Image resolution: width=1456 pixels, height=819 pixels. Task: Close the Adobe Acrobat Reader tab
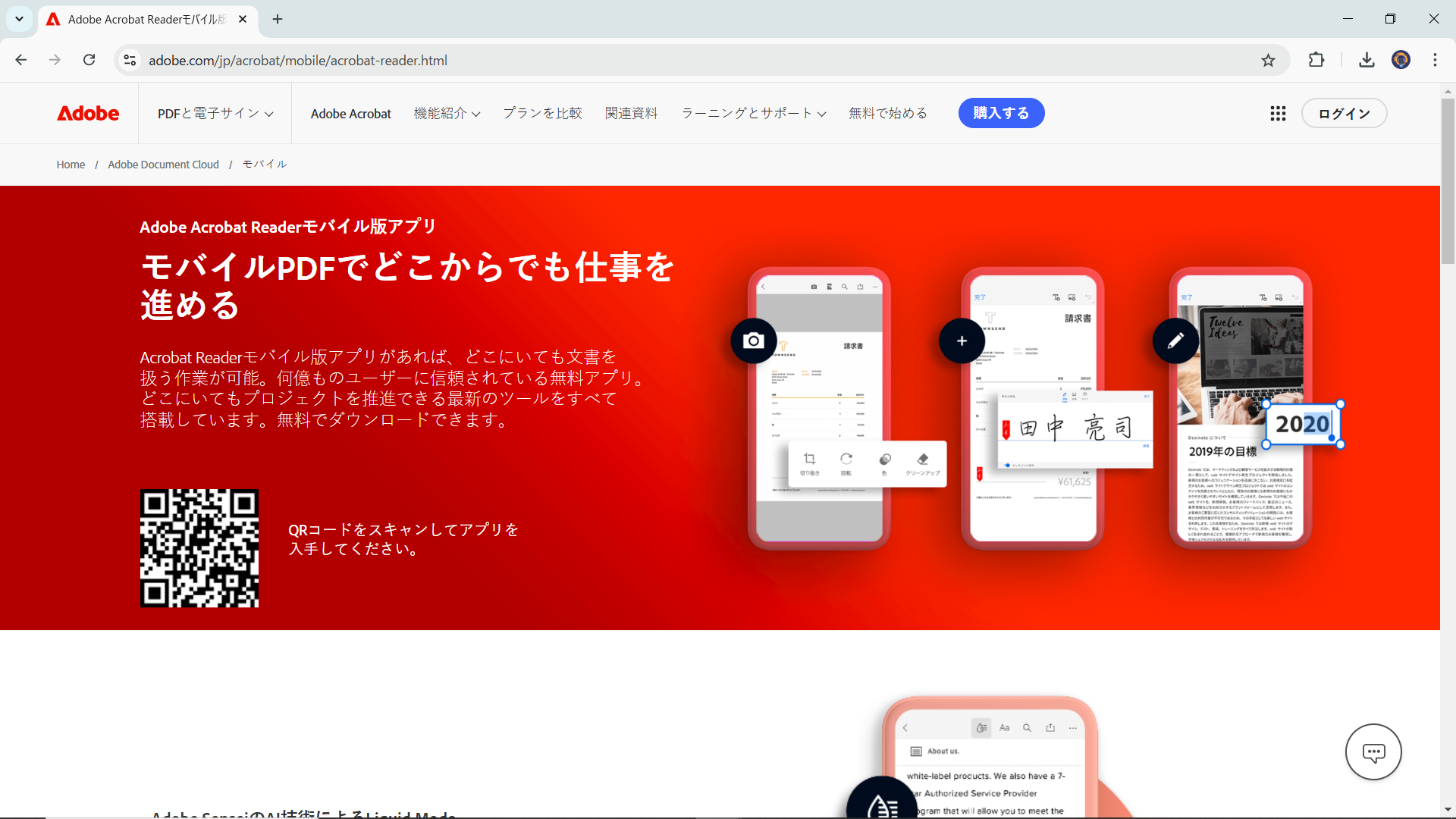point(243,20)
